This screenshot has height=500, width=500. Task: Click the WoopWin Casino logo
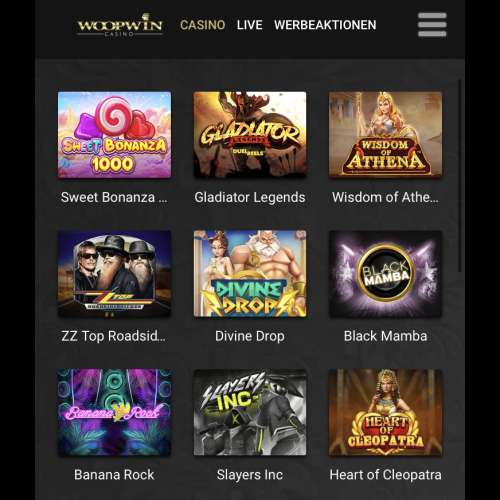coord(120,25)
